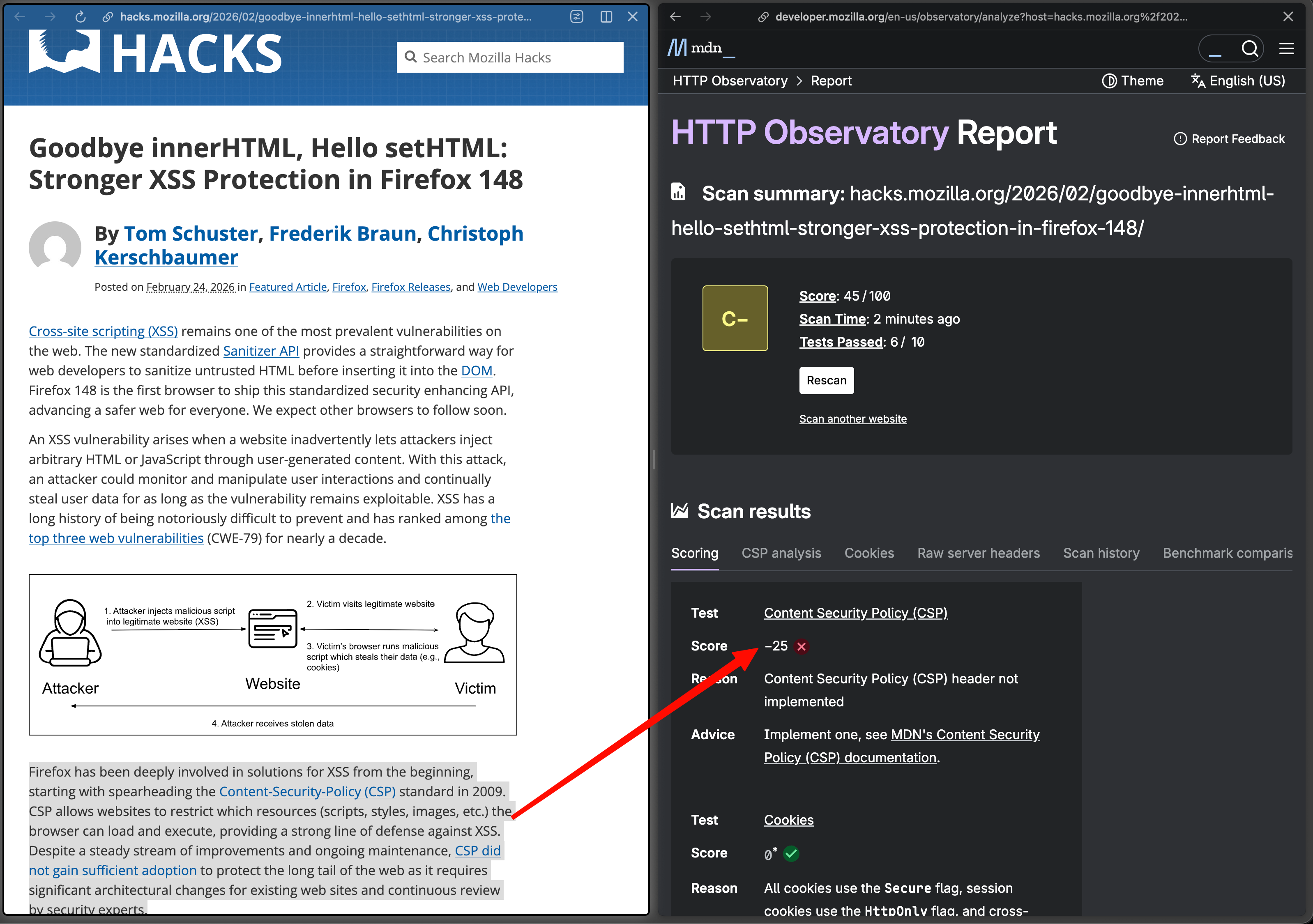
Task: Click the Tests Passed info link
Action: coord(841,341)
